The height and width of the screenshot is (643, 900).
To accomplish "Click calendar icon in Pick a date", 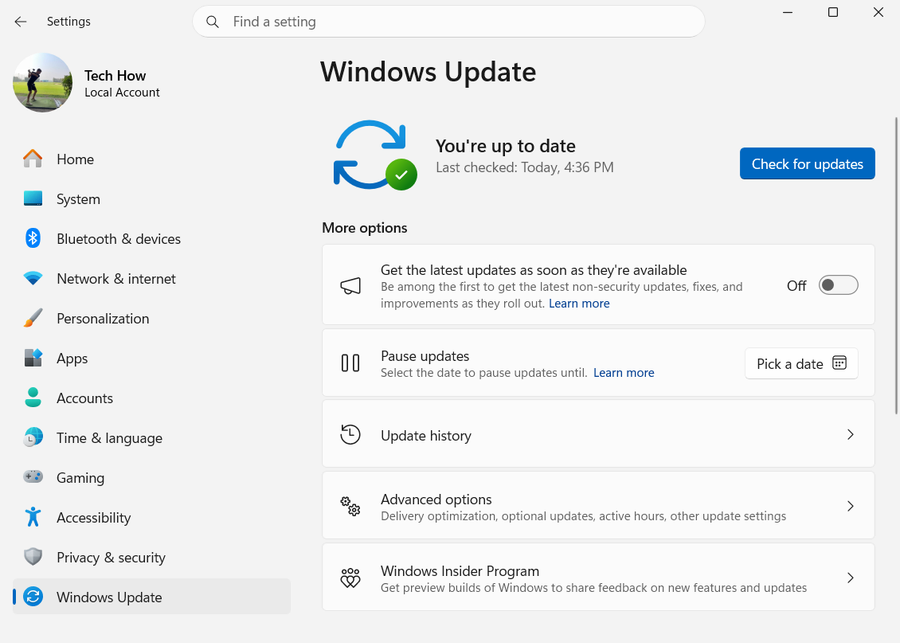I will coord(839,363).
